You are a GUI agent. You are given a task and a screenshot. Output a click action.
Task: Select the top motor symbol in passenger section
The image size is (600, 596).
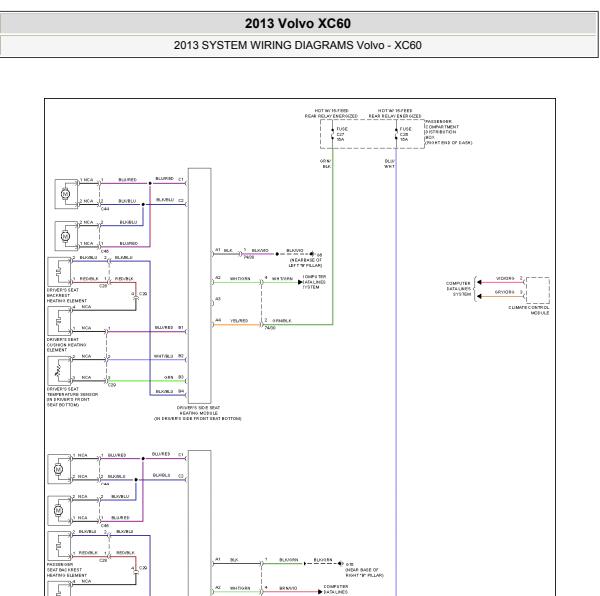pyautogui.click(x=59, y=469)
